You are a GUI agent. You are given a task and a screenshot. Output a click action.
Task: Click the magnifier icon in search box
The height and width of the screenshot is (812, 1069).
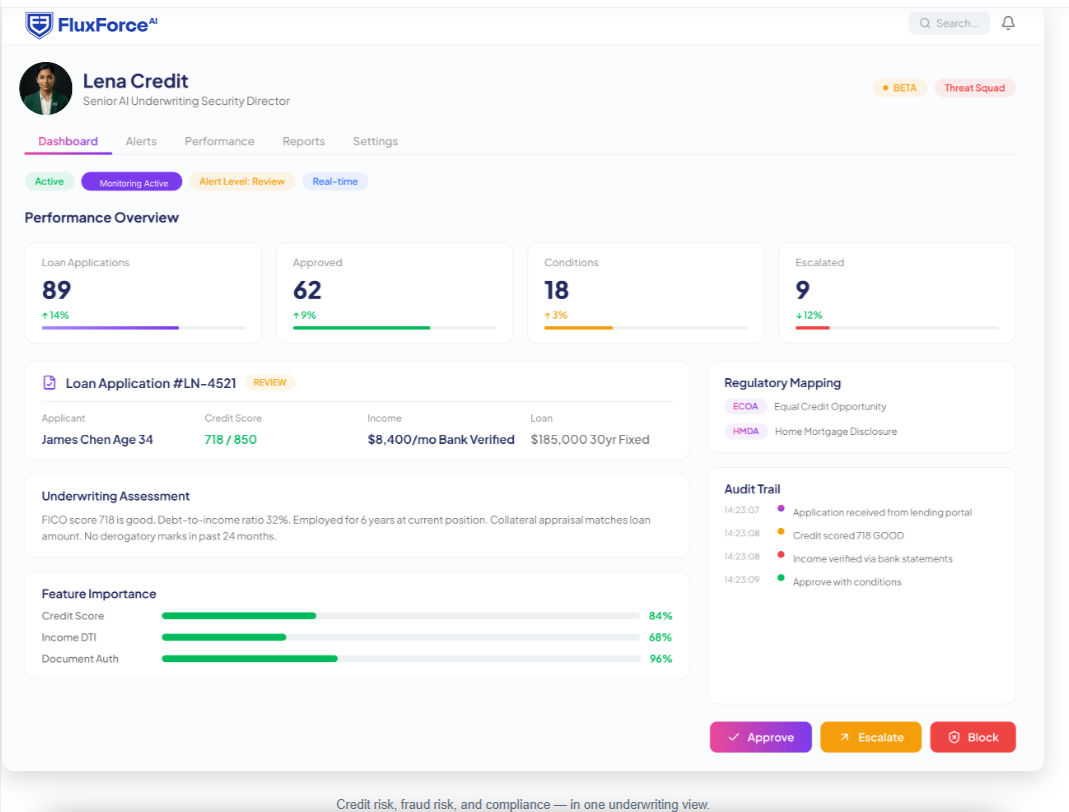[x=924, y=23]
